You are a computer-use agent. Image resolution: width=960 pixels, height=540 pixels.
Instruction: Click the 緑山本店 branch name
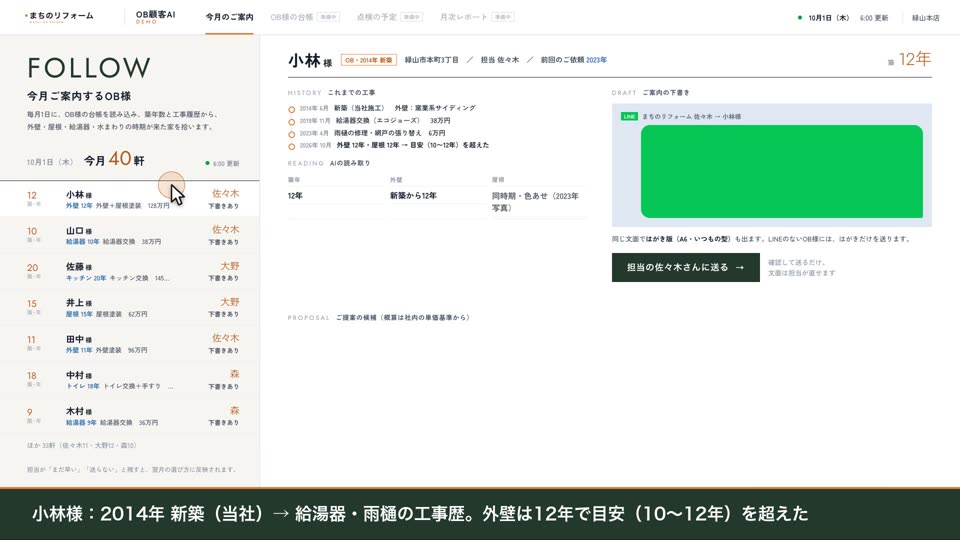coord(925,18)
